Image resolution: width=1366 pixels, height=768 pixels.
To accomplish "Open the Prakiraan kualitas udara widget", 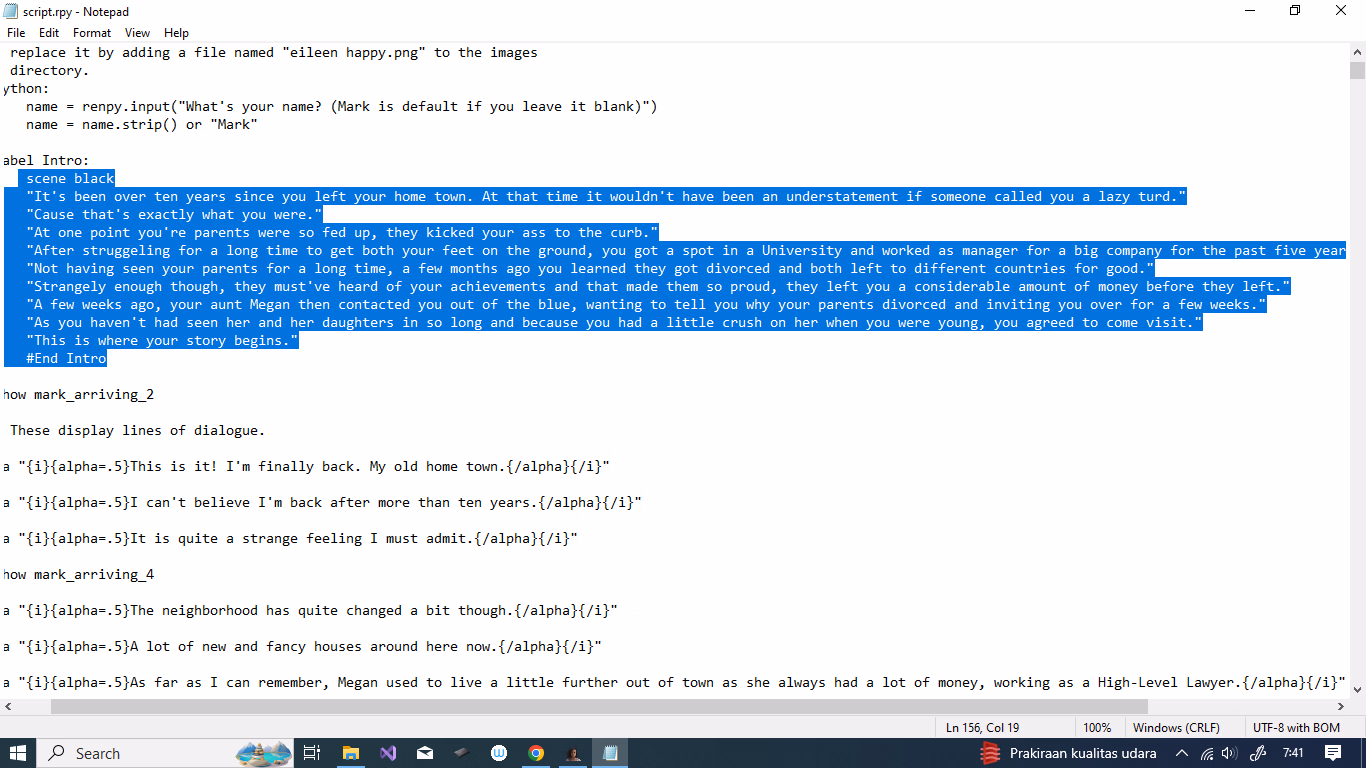I will tap(1068, 753).
